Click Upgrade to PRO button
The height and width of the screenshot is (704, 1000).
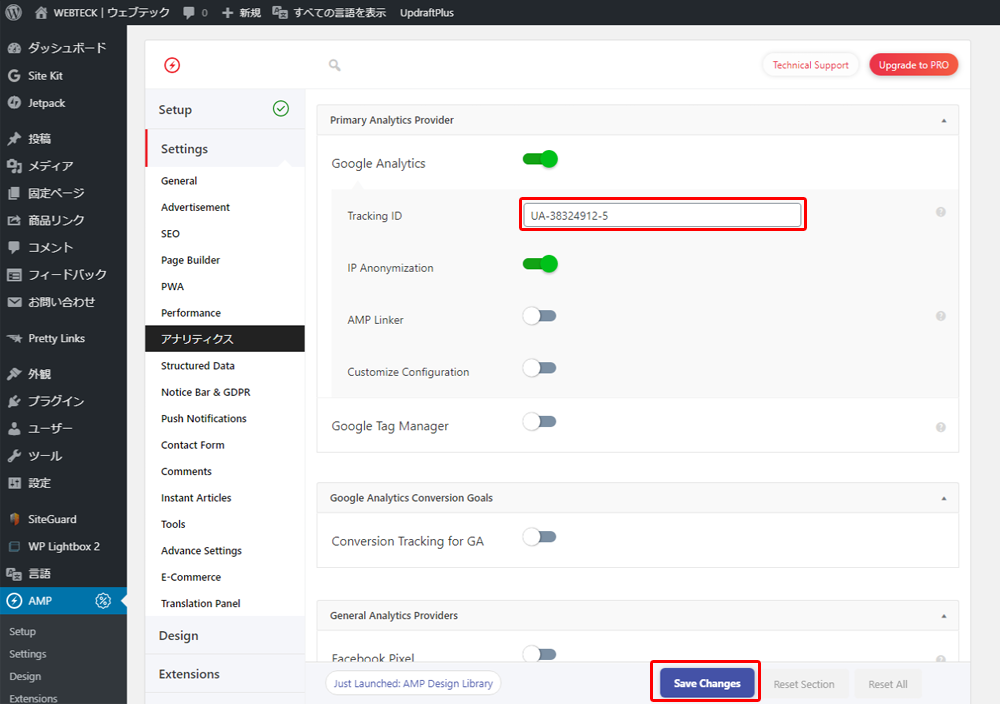[913, 65]
